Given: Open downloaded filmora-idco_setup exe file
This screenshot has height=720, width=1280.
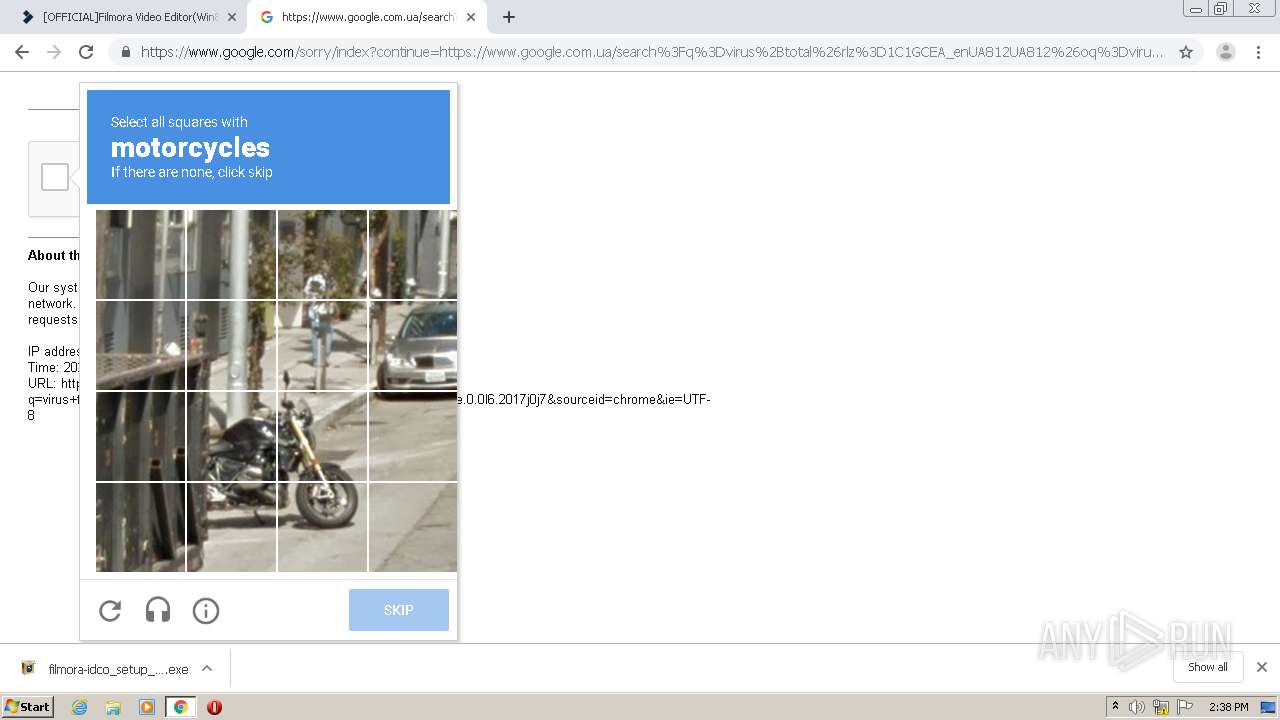Looking at the screenshot, I should point(105,669).
